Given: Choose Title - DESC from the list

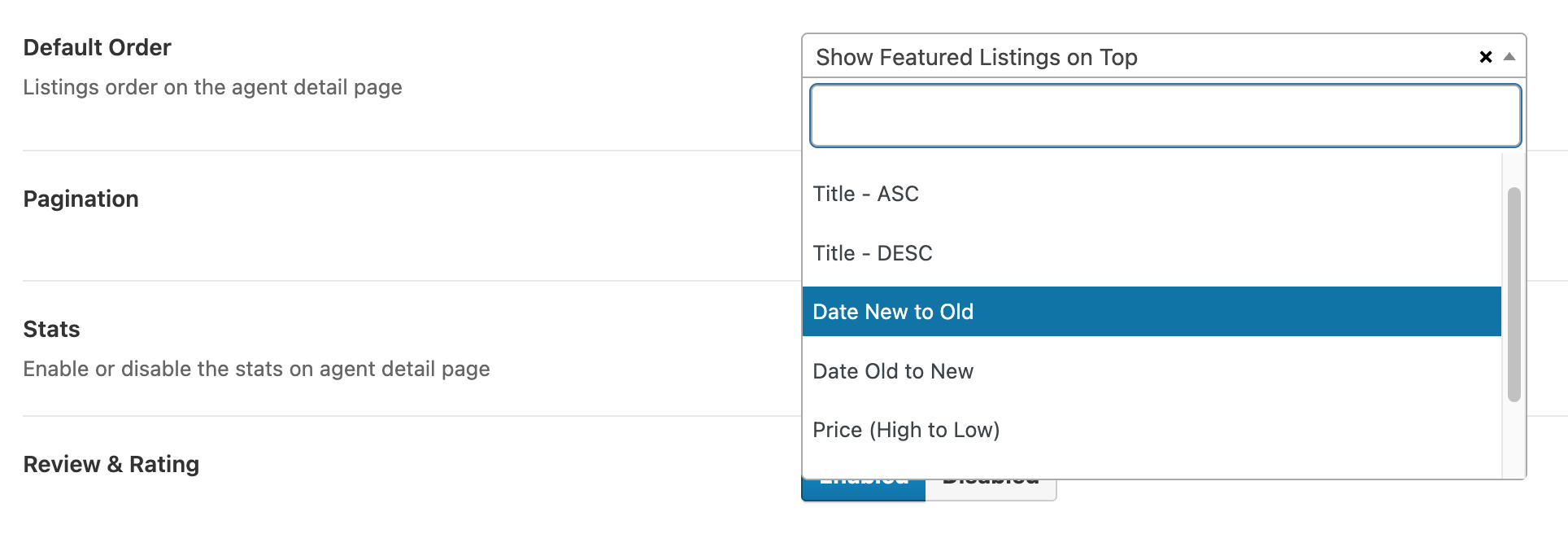Looking at the screenshot, I should coord(1152,253).
